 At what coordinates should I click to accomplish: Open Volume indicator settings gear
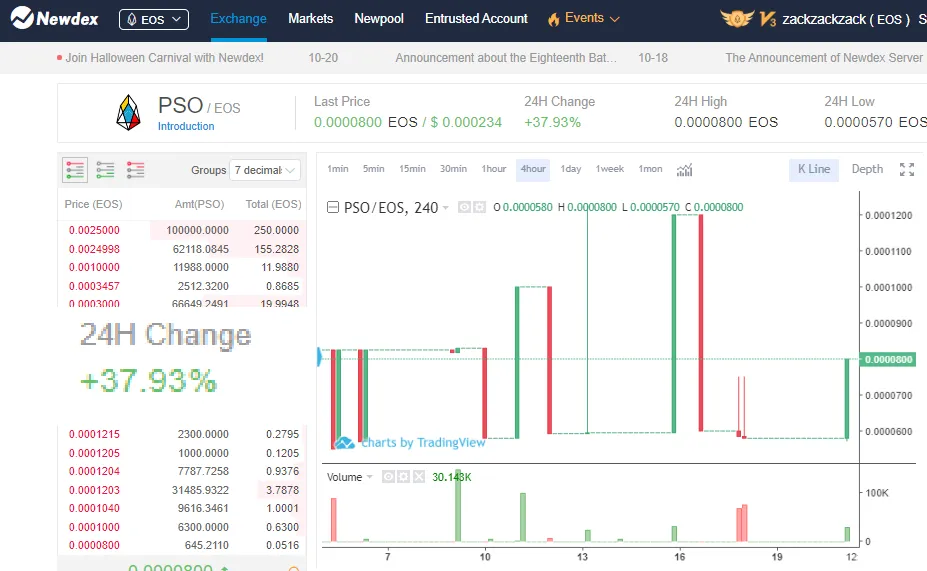point(403,477)
